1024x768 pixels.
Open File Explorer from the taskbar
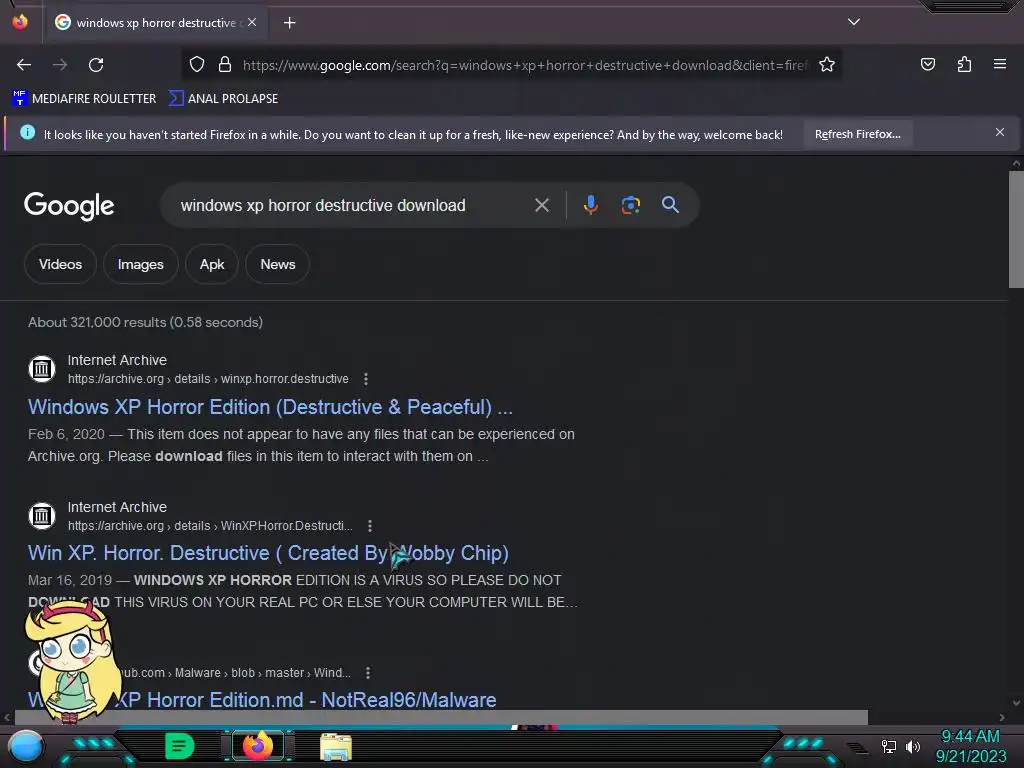pyautogui.click(x=336, y=746)
